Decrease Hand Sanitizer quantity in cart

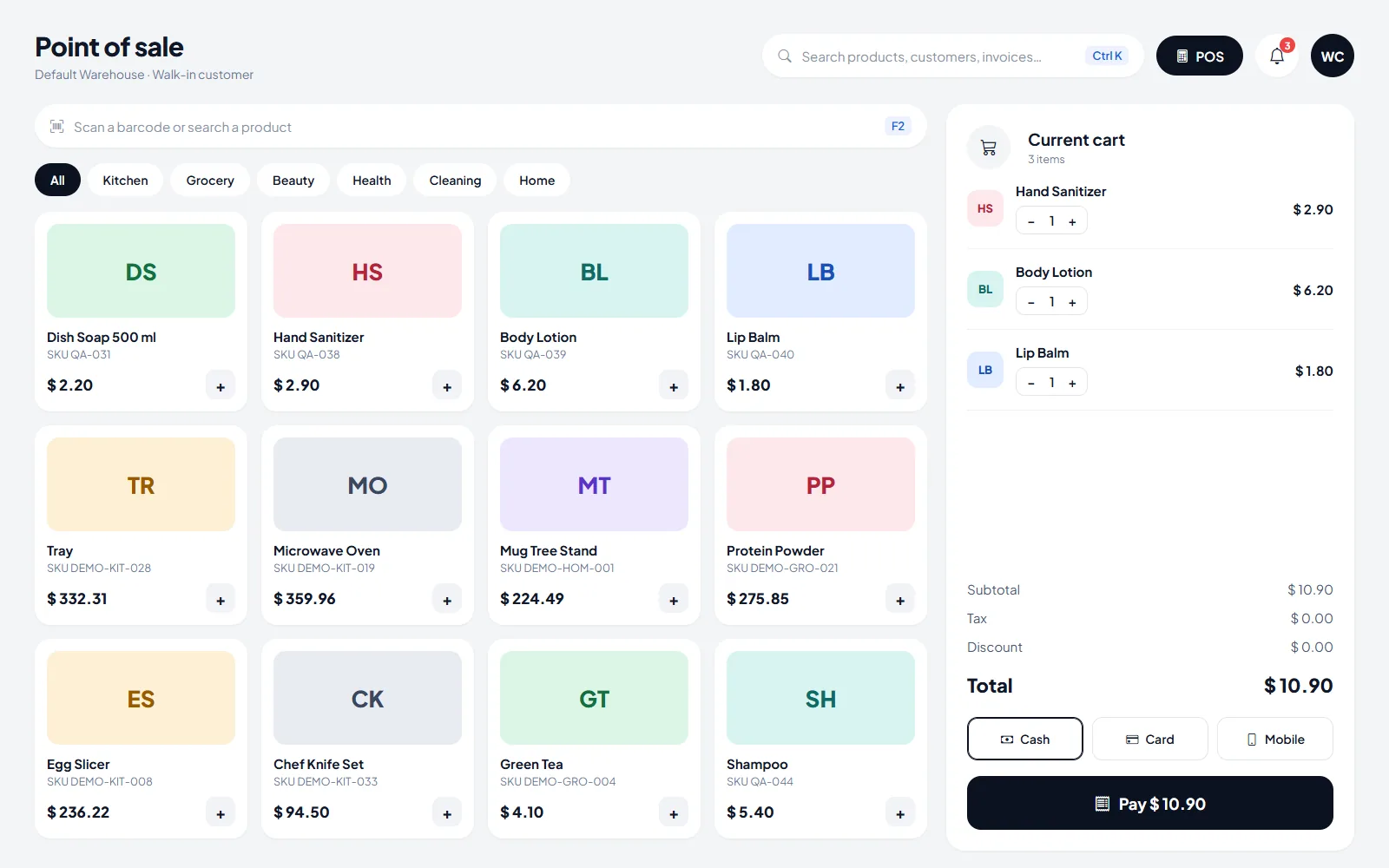(x=1031, y=221)
